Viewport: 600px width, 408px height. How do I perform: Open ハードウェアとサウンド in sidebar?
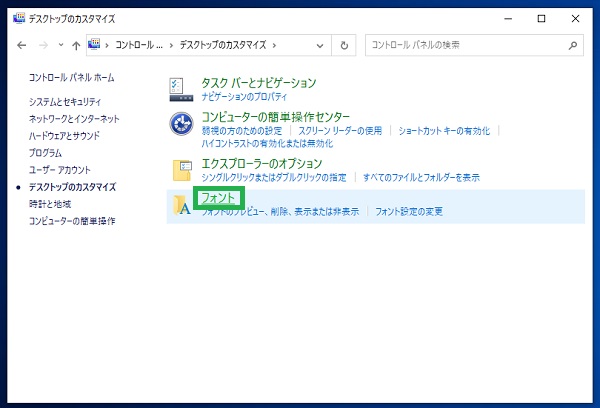64,136
